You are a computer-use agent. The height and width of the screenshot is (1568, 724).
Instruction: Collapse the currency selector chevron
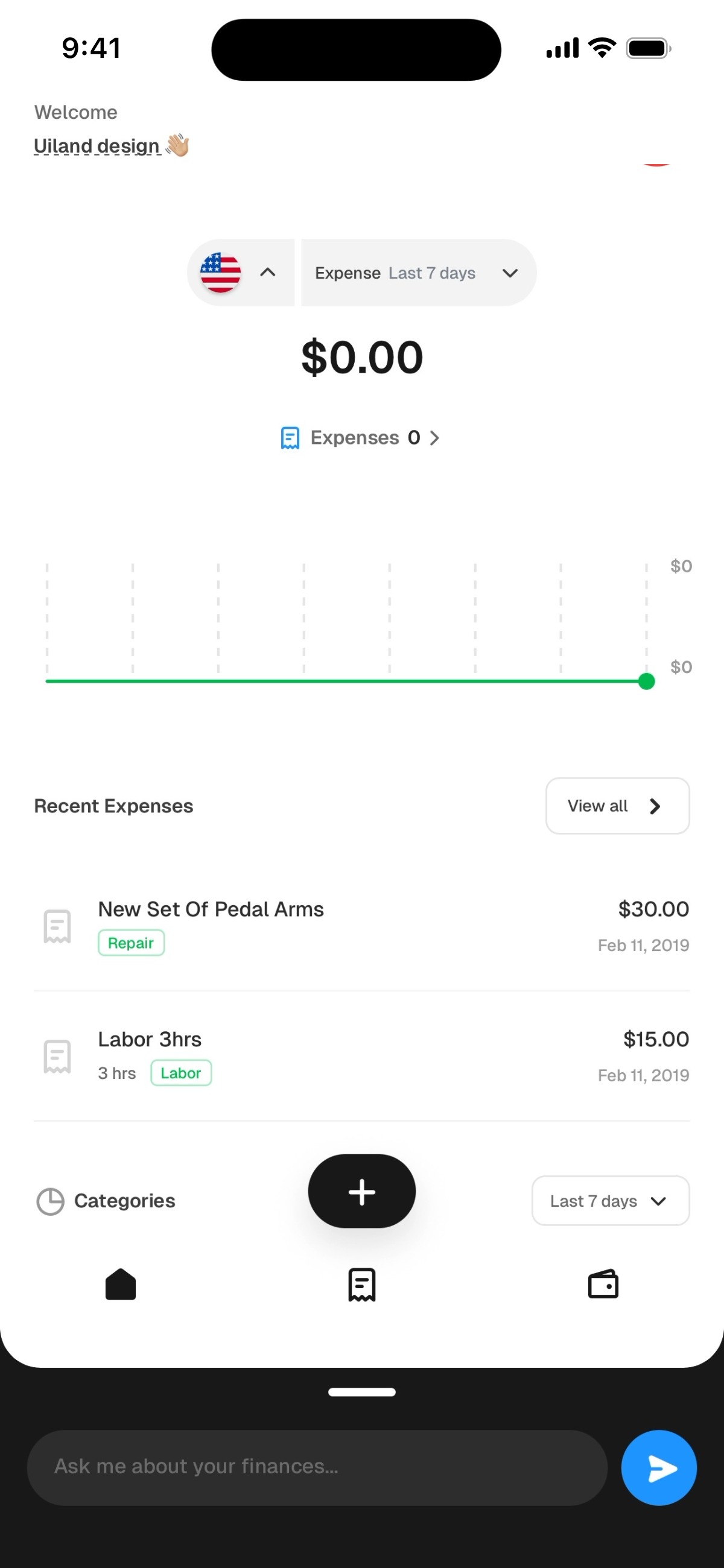(x=268, y=272)
